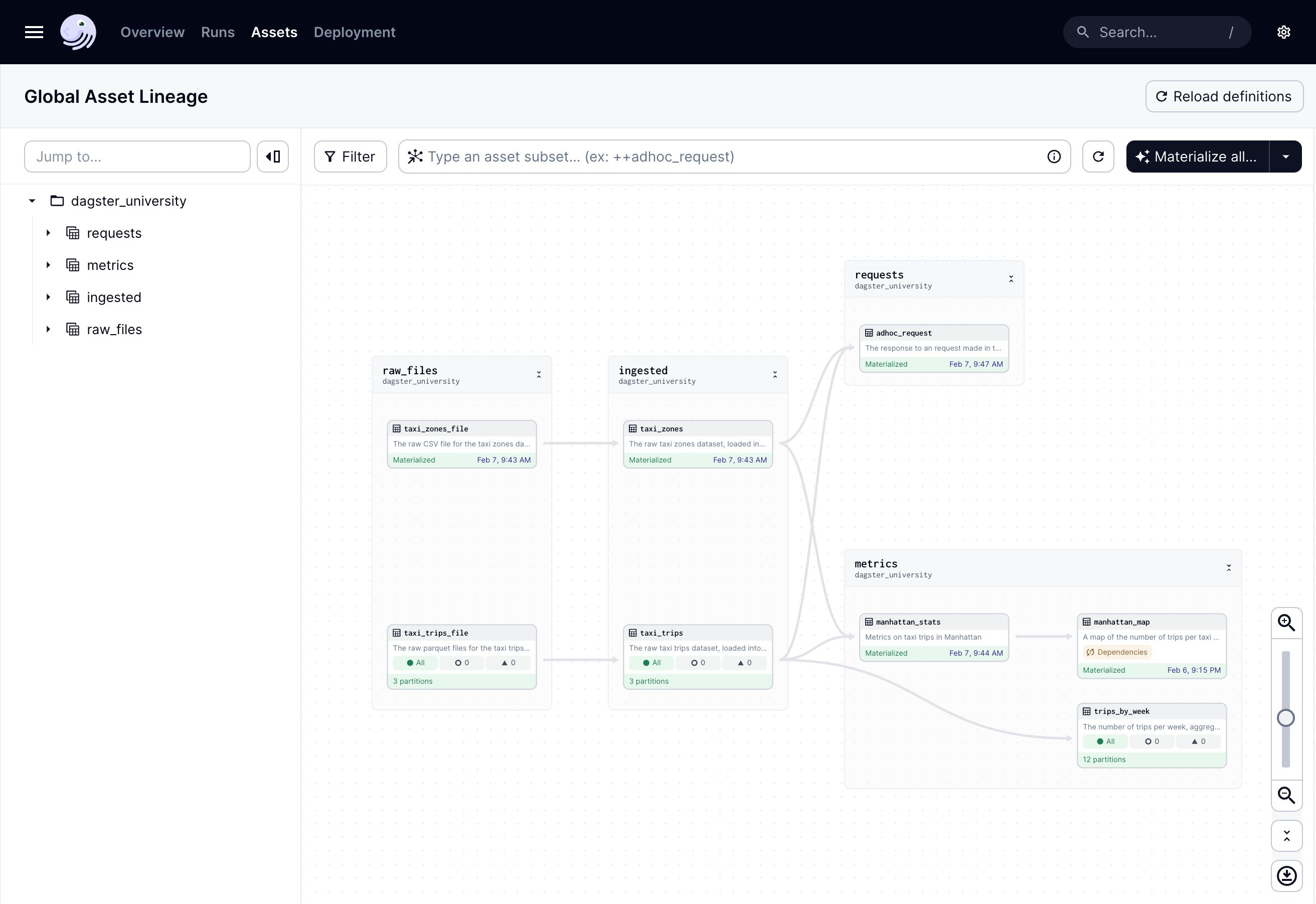Collapse the metrics group box
Image resolution: width=1316 pixels, height=904 pixels.
(x=1229, y=567)
